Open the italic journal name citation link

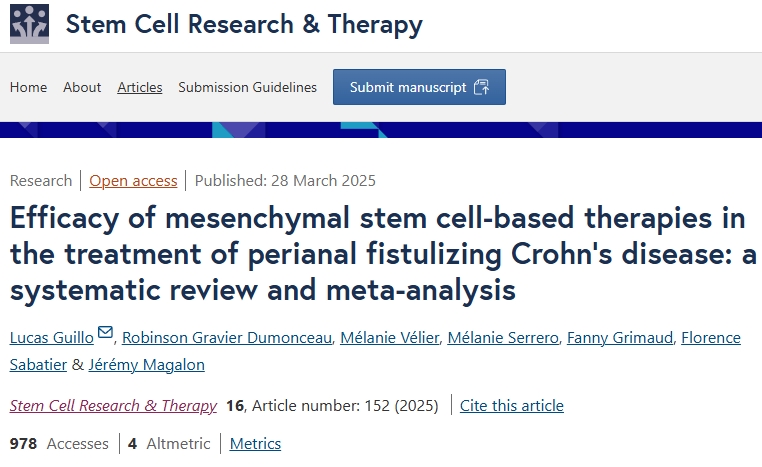coord(113,405)
